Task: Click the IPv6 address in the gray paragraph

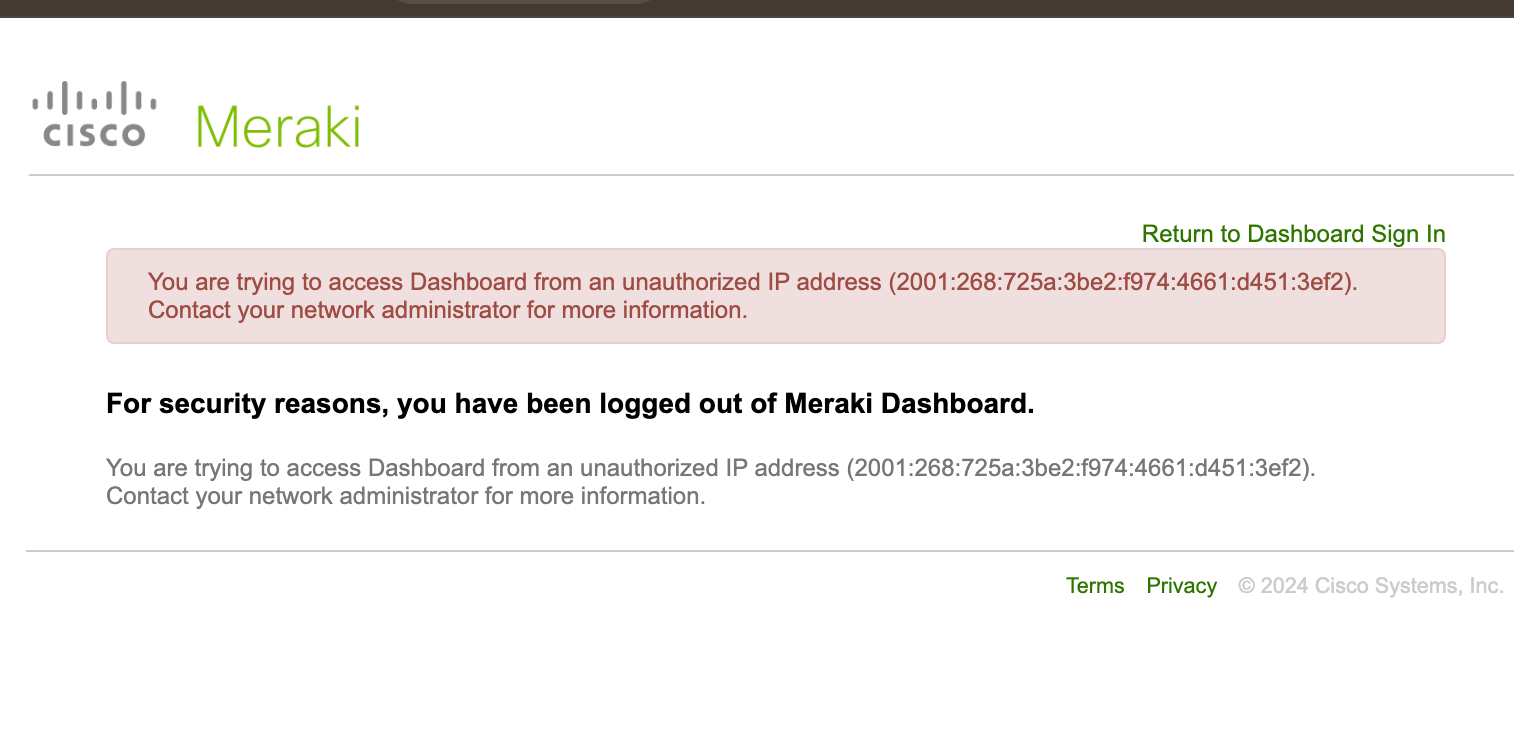Action: point(1080,468)
